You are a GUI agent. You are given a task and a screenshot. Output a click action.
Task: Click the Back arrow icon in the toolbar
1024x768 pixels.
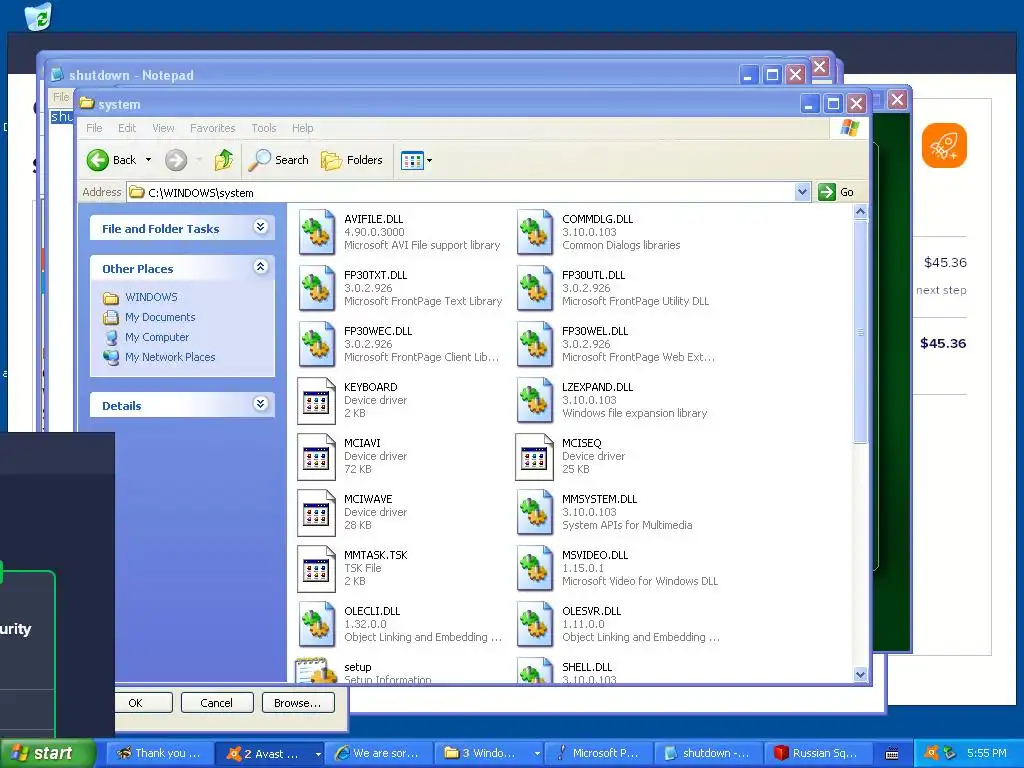coord(98,160)
